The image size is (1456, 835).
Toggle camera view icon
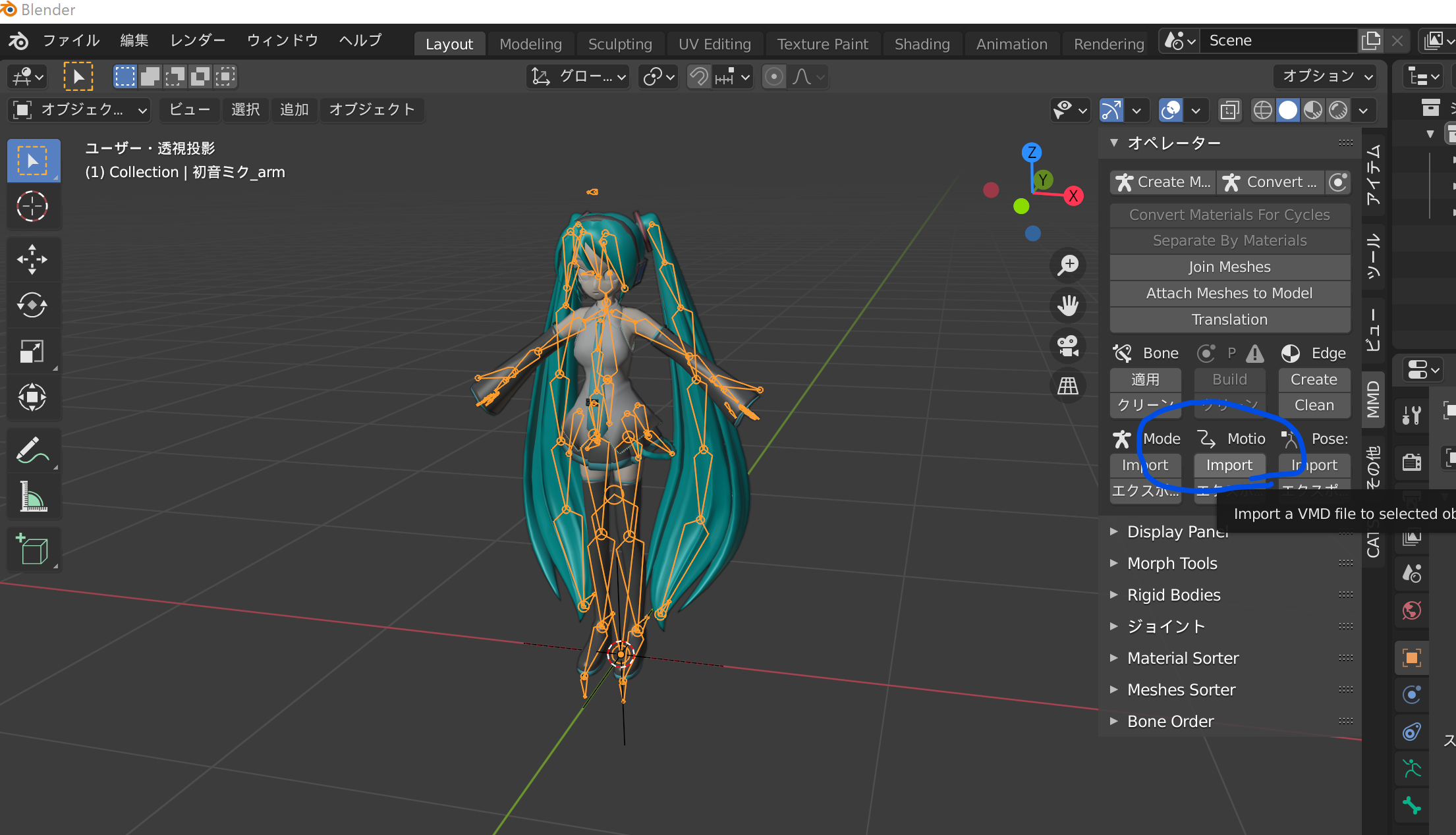[1067, 346]
